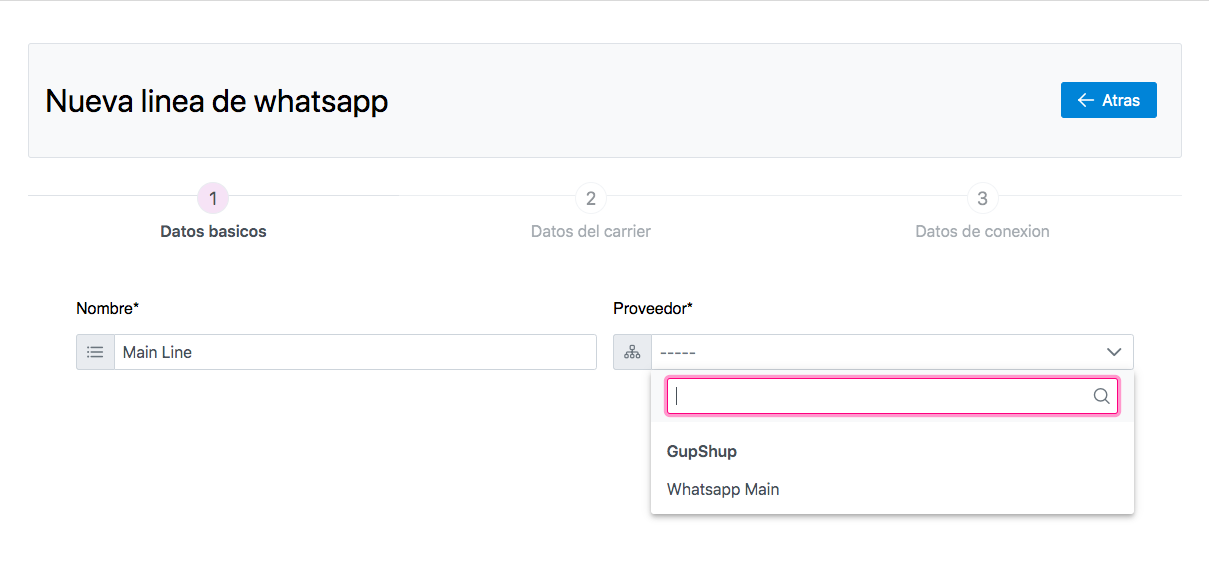Click the Atras back button
Viewport: 1209px width, 571px height.
pos(1108,100)
